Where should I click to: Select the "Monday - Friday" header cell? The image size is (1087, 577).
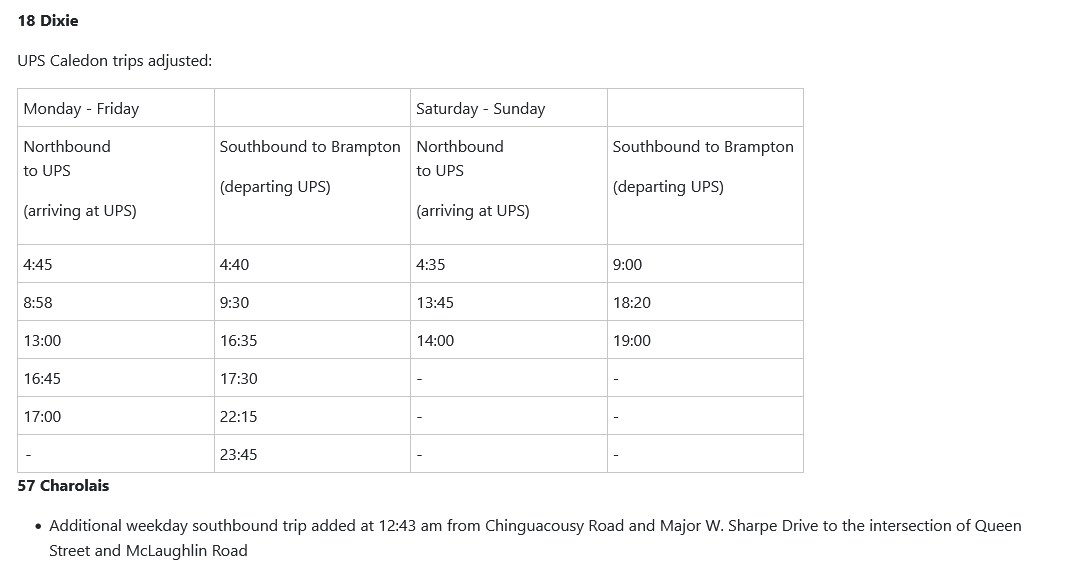coord(81,109)
